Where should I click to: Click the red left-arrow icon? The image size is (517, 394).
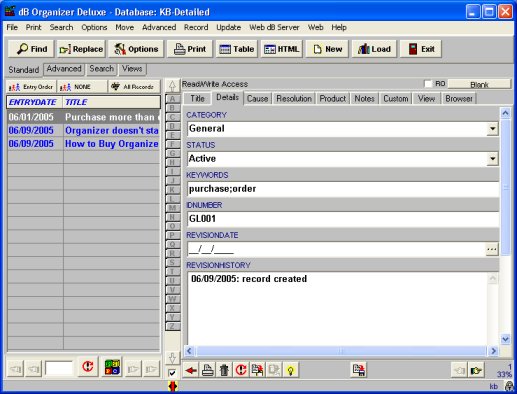coord(191,370)
